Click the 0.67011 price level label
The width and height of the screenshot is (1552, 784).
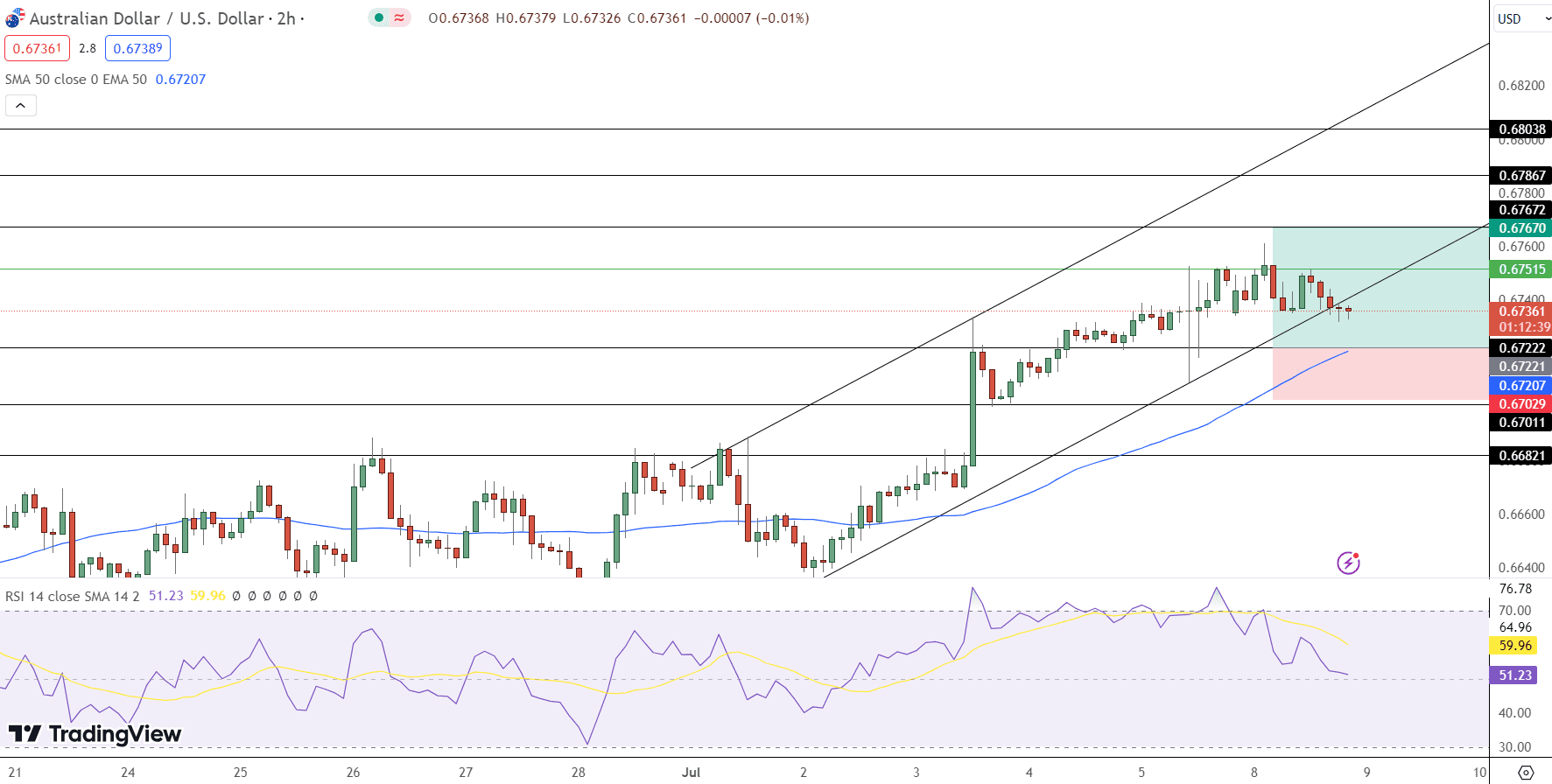coord(1521,423)
